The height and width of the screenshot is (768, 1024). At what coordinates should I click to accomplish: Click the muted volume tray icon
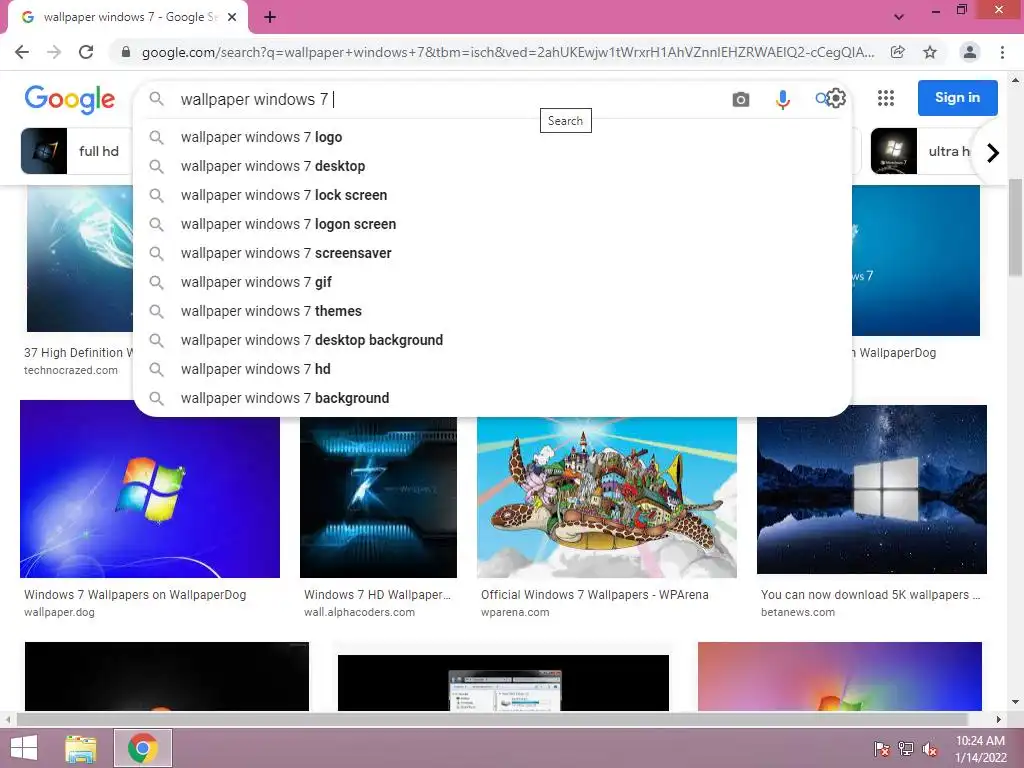click(930, 748)
